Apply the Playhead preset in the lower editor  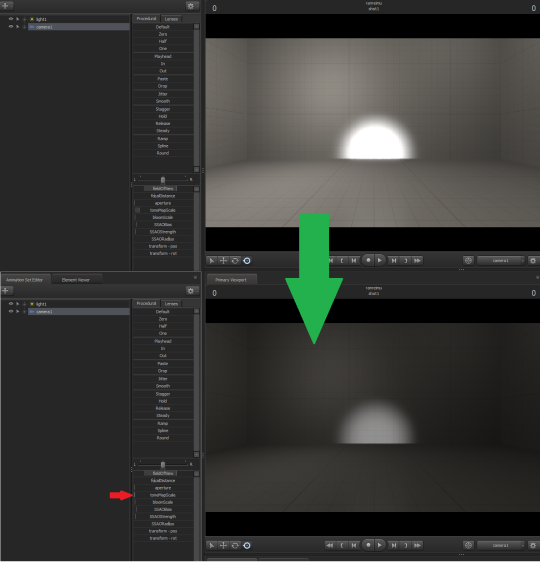coord(163,341)
